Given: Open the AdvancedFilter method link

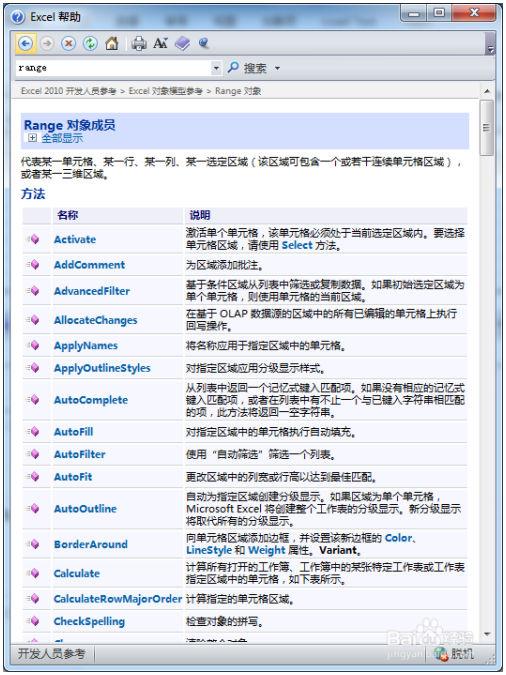Looking at the screenshot, I should 92,291.
